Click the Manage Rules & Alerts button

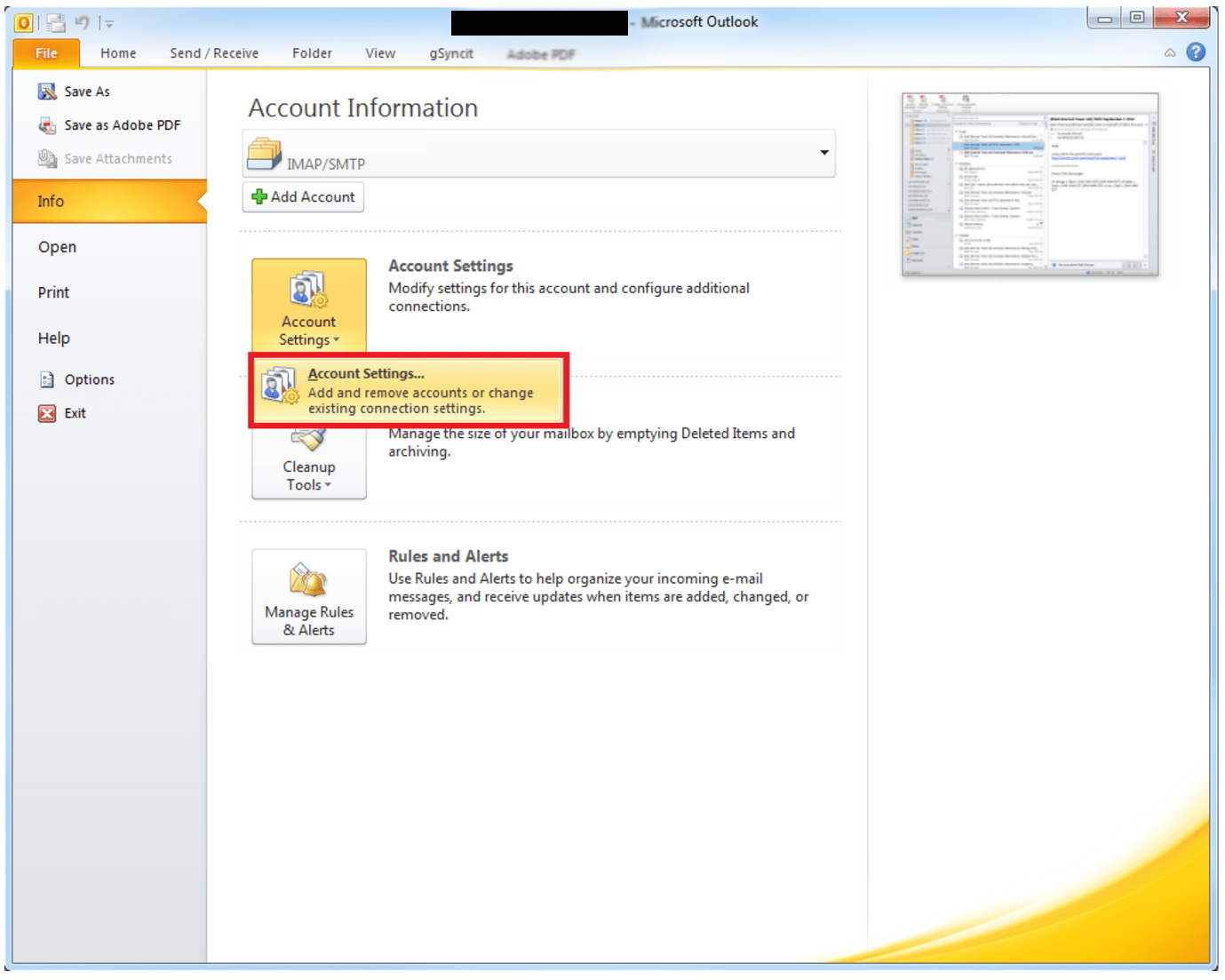click(309, 597)
